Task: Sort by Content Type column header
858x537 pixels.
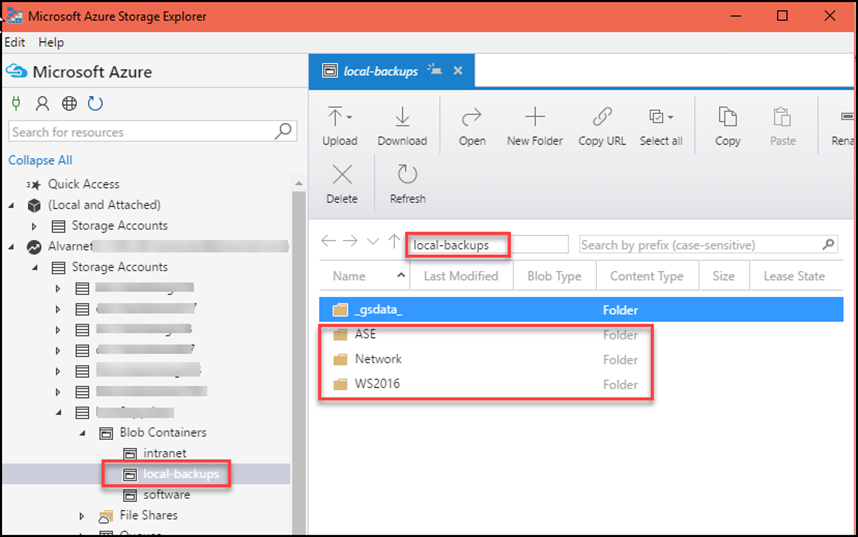Action: (x=647, y=276)
